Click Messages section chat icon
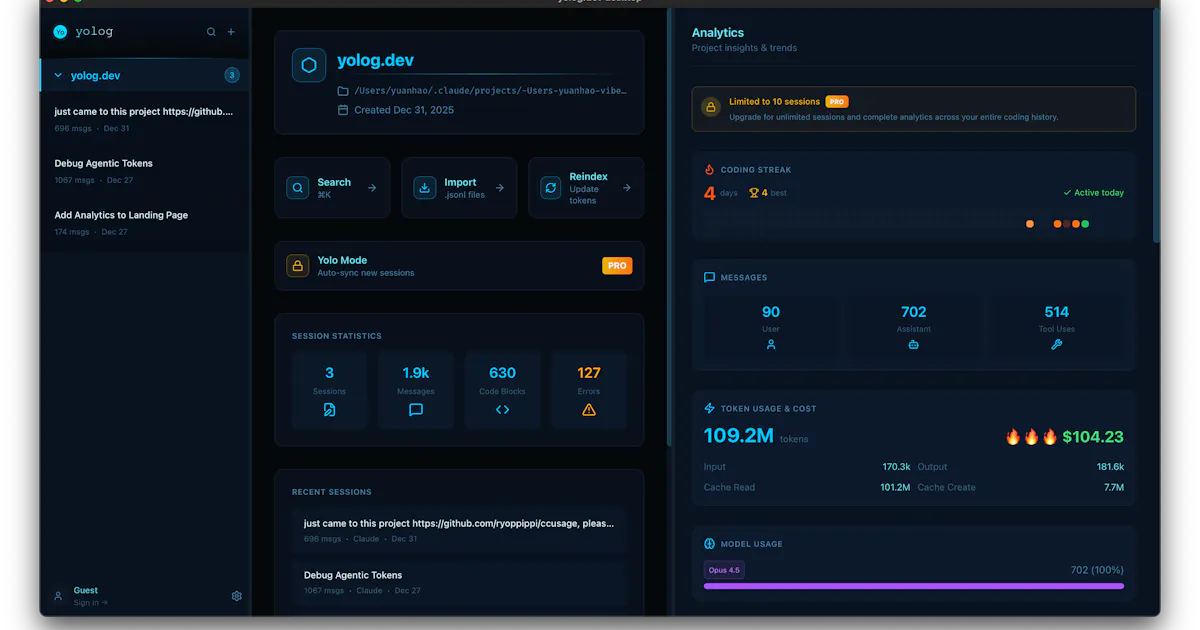The height and width of the screenshot is (630, 1200). (x=710, y=278)
